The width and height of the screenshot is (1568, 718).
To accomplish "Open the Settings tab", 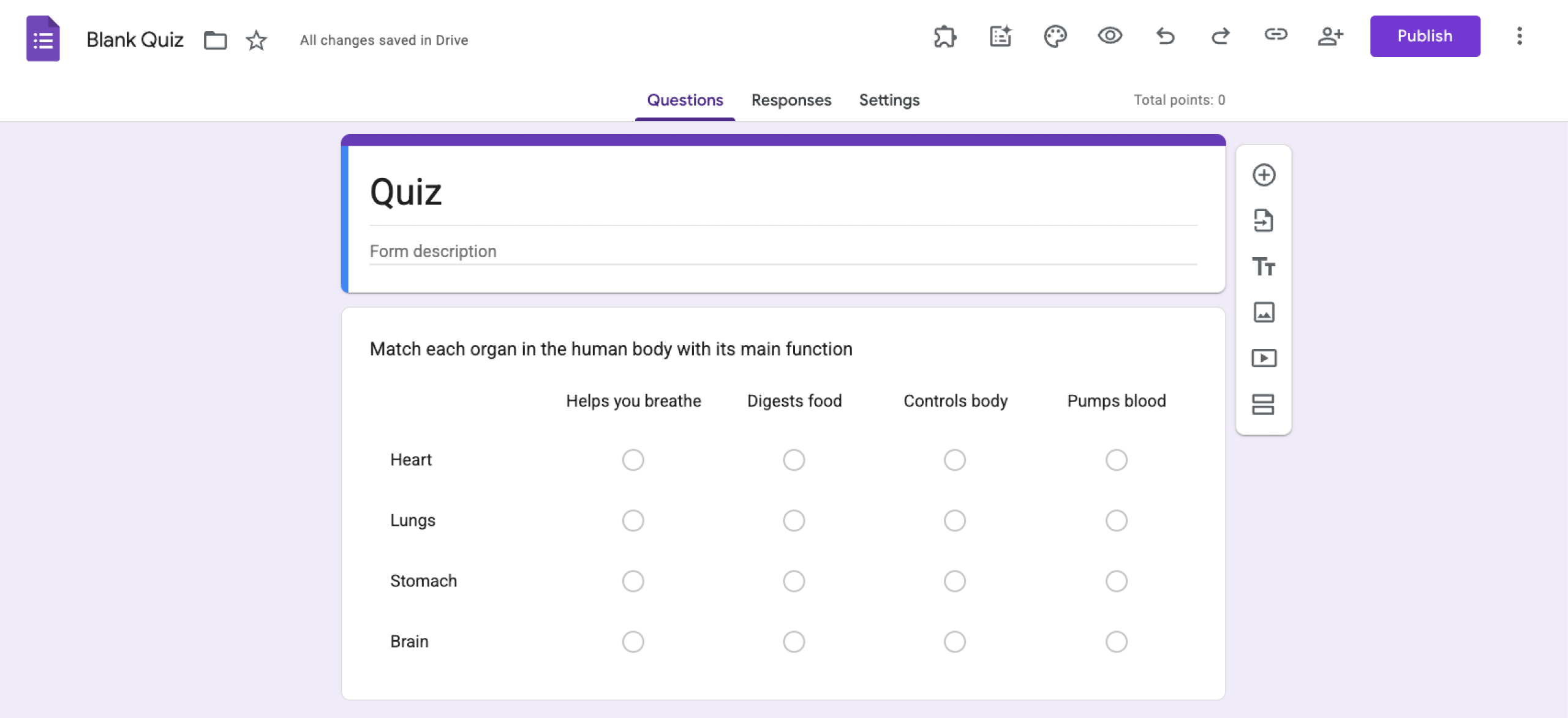I will pyautogui.click(x=889, y=100).
